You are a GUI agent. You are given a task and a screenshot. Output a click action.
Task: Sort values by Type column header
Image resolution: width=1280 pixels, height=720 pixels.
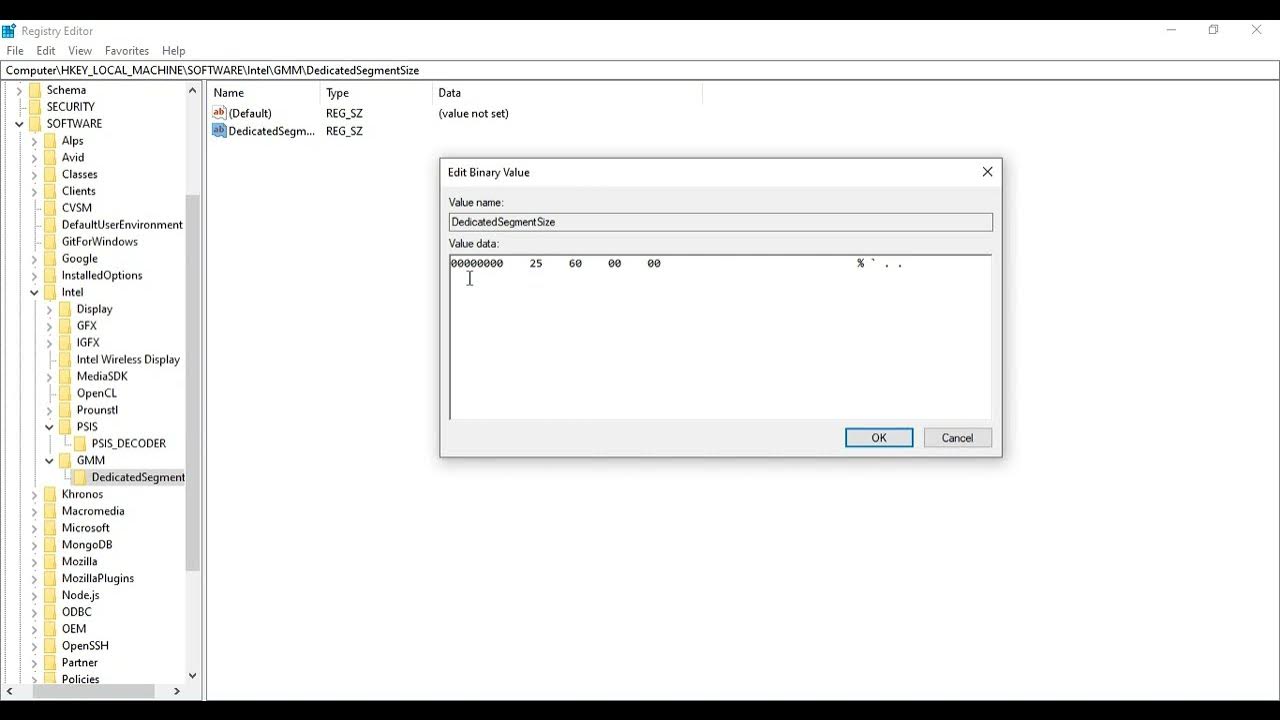click(x=377, y=93)
